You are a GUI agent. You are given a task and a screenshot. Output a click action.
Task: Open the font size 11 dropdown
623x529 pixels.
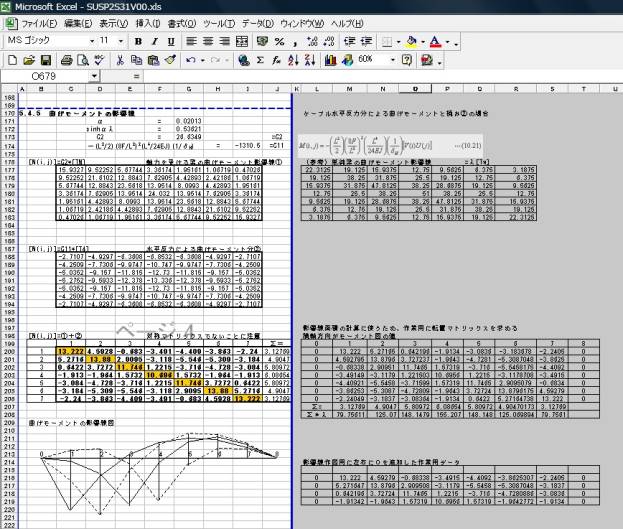coord(121,41)
